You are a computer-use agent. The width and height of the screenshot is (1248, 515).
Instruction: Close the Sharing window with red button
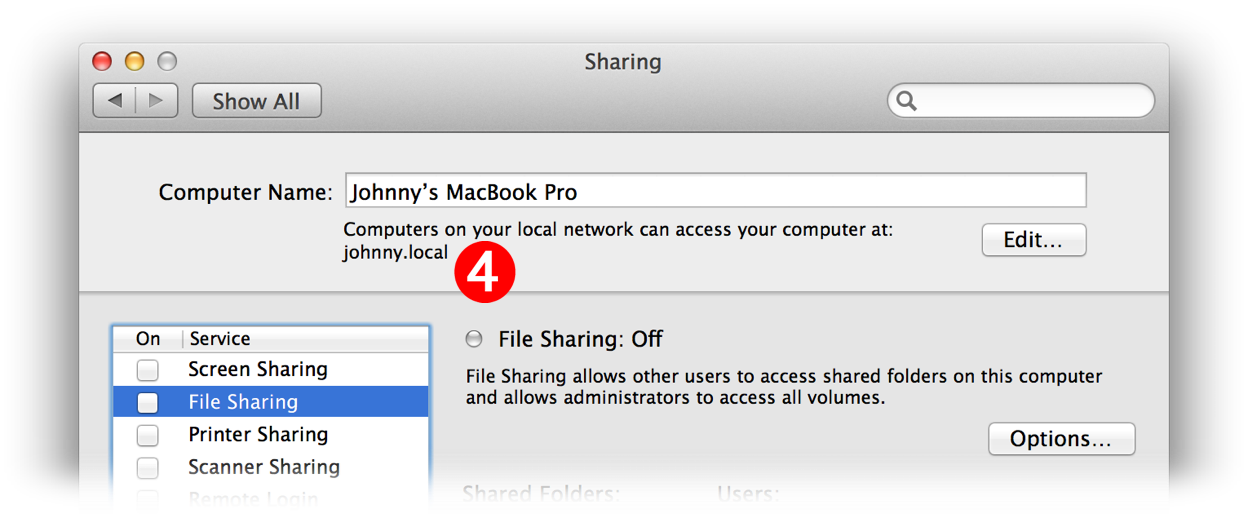pyautogui.click(x=102, y=61)
